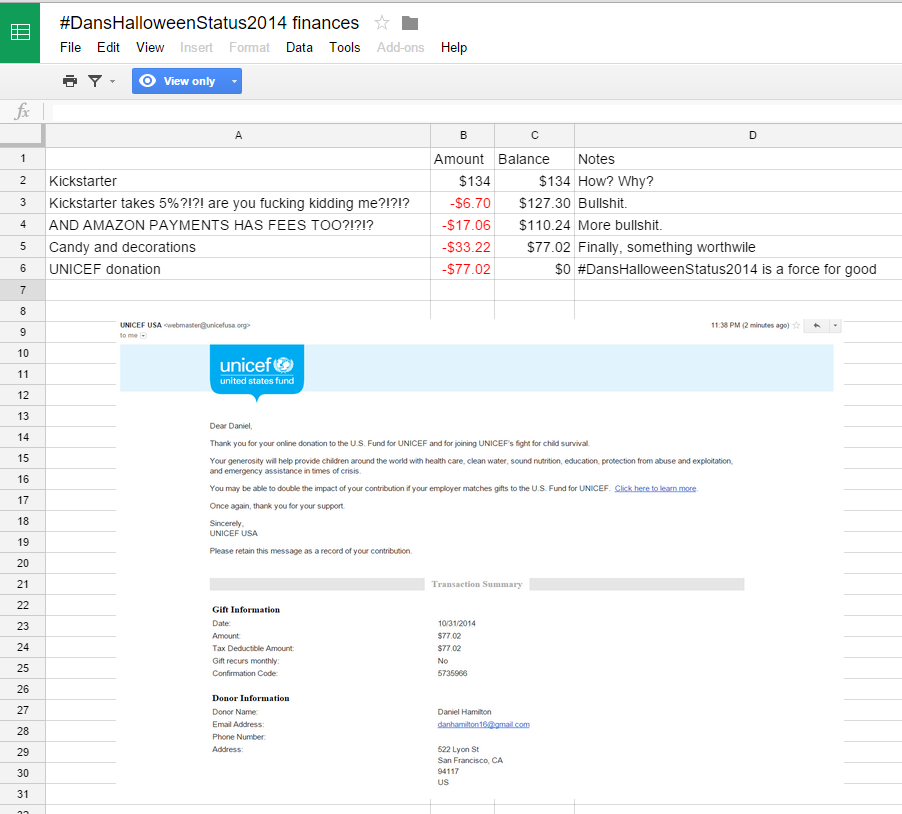The width and height of the screenshot is (902, 814).
Task: Select the column B header
Action: click(x=462, y=135)
